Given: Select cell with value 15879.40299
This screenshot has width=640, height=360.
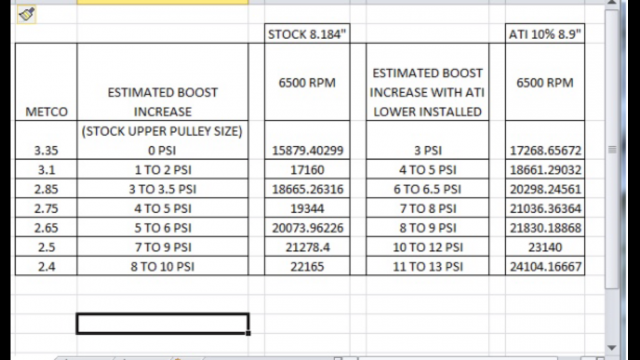Looking at the screenshot, I should (307, 140).
